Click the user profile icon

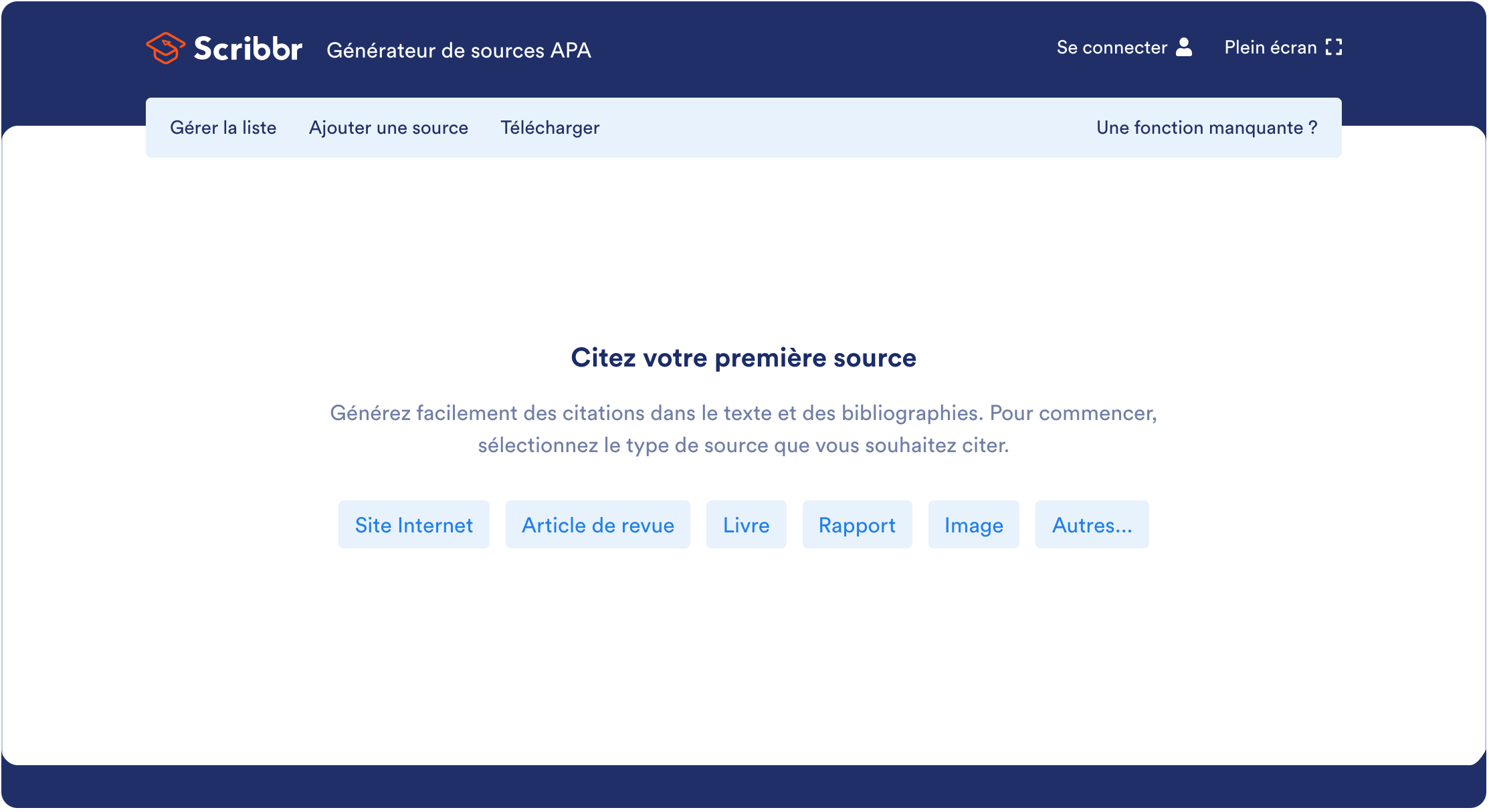pos(1184,47)
